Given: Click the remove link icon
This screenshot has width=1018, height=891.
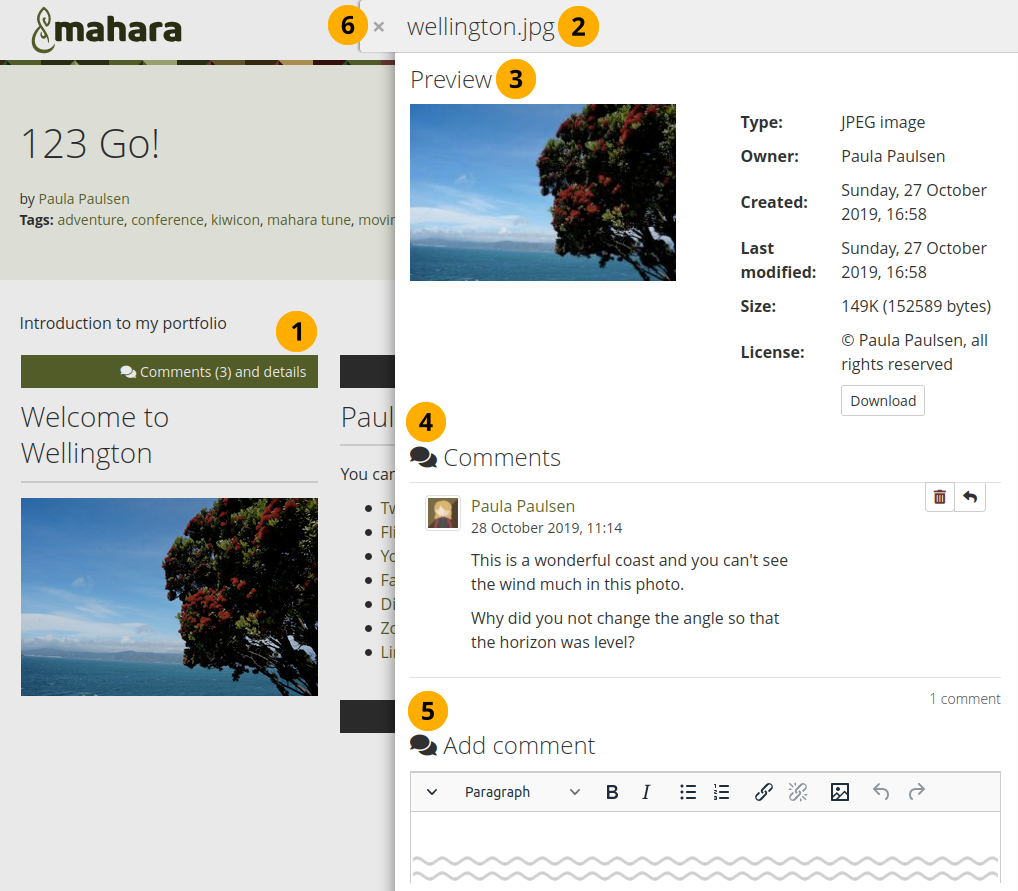Looking at the screenshot, I should pyautogui.click(x=797, y=792).
